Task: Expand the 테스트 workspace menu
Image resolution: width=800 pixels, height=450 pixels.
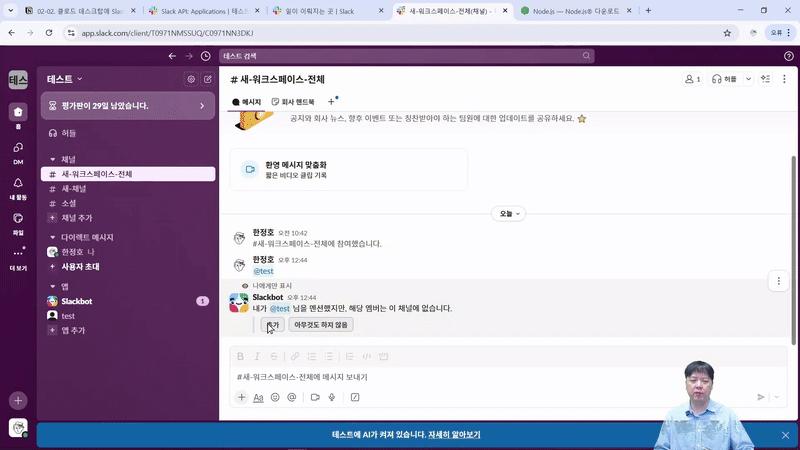Action: 65,79
